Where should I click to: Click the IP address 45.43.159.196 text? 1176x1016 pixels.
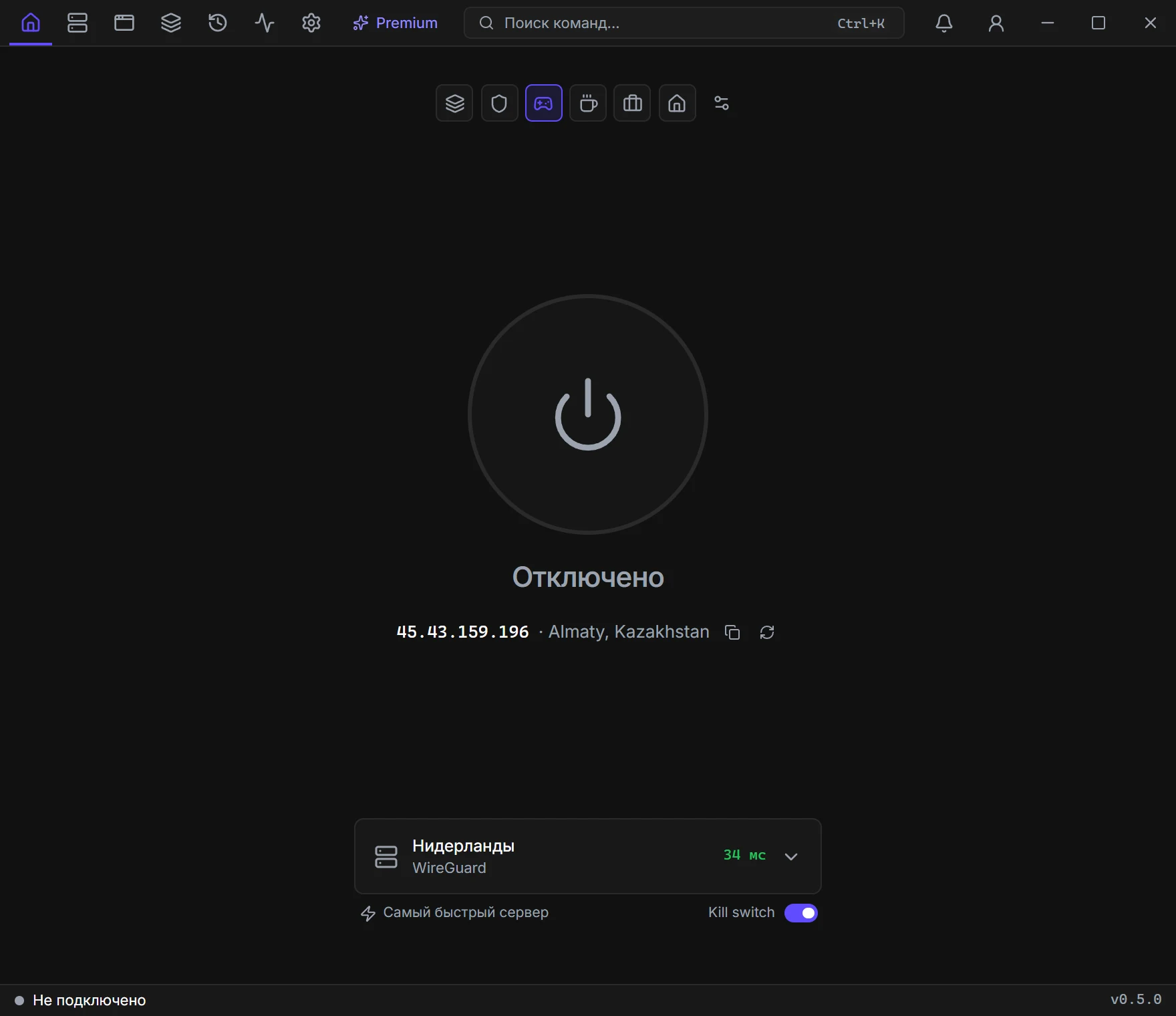pos(462,632)
